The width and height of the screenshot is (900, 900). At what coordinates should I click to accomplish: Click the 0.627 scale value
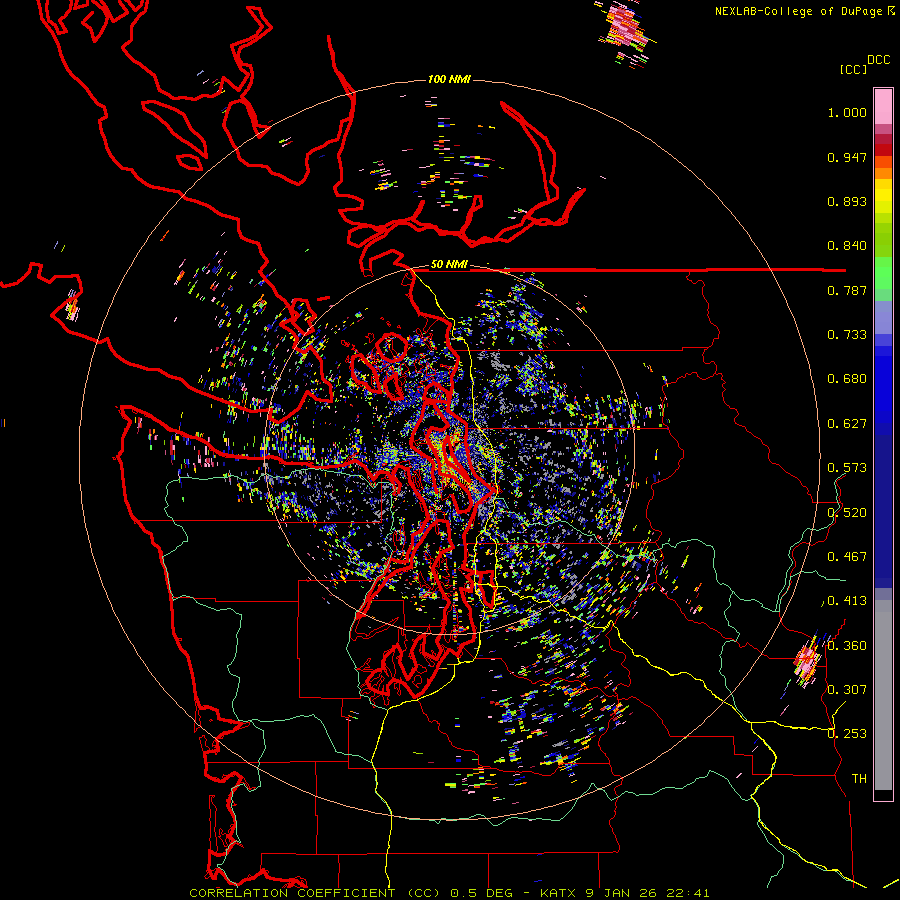click(x=847, y=424)
